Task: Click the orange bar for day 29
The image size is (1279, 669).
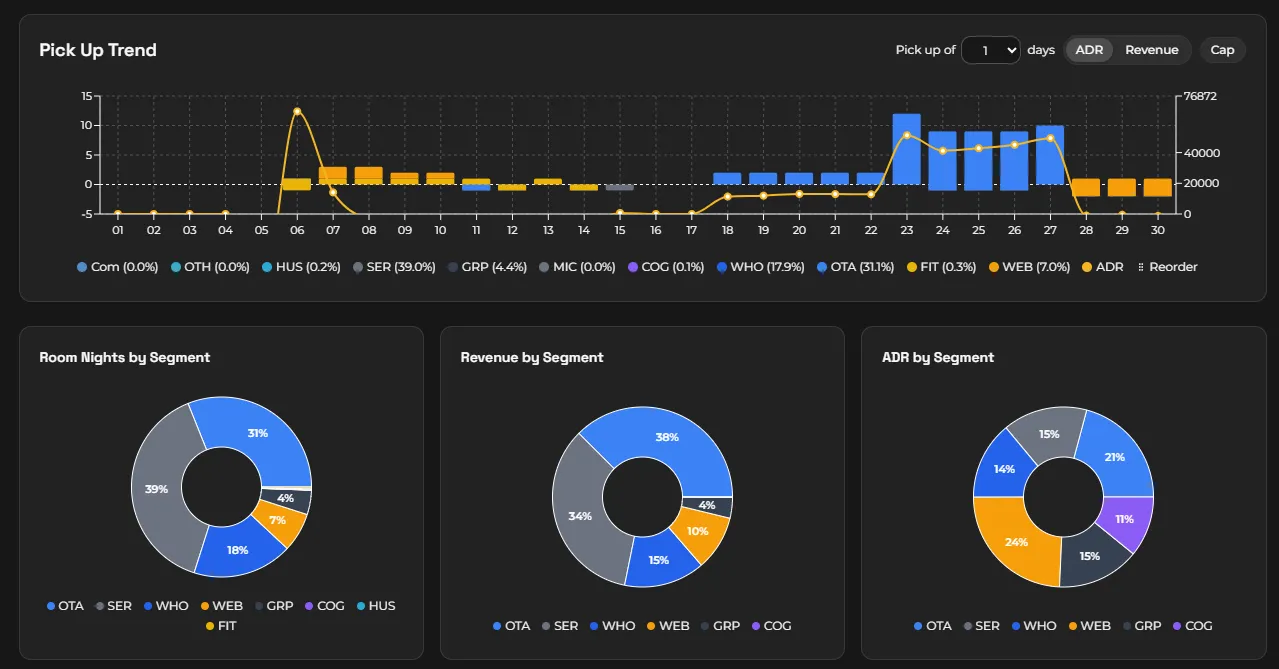Action: (x=1122, y=187)
